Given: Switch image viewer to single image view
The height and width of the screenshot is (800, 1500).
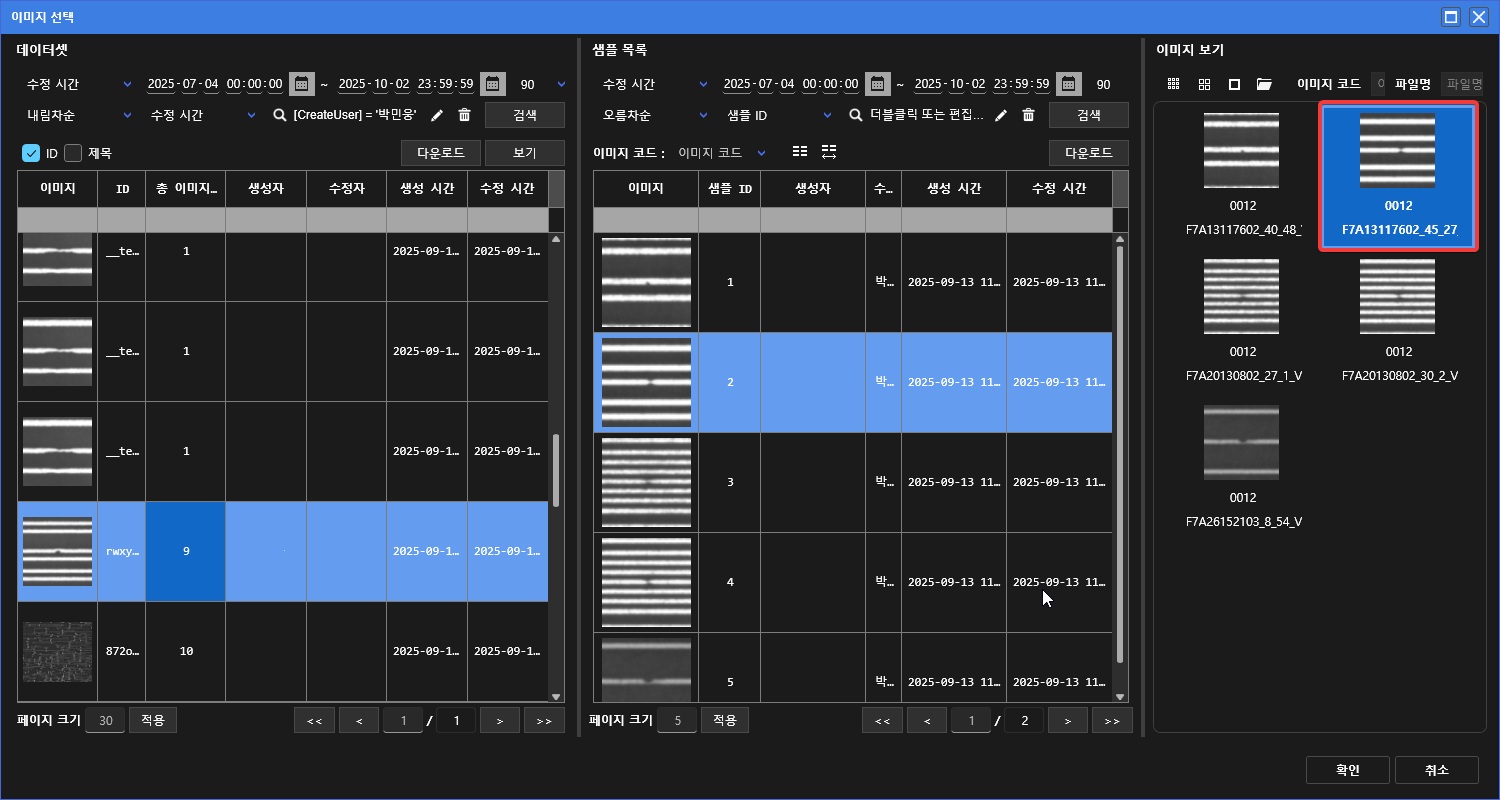Looking at the screenshot, I should click(x=1234, y=84).
